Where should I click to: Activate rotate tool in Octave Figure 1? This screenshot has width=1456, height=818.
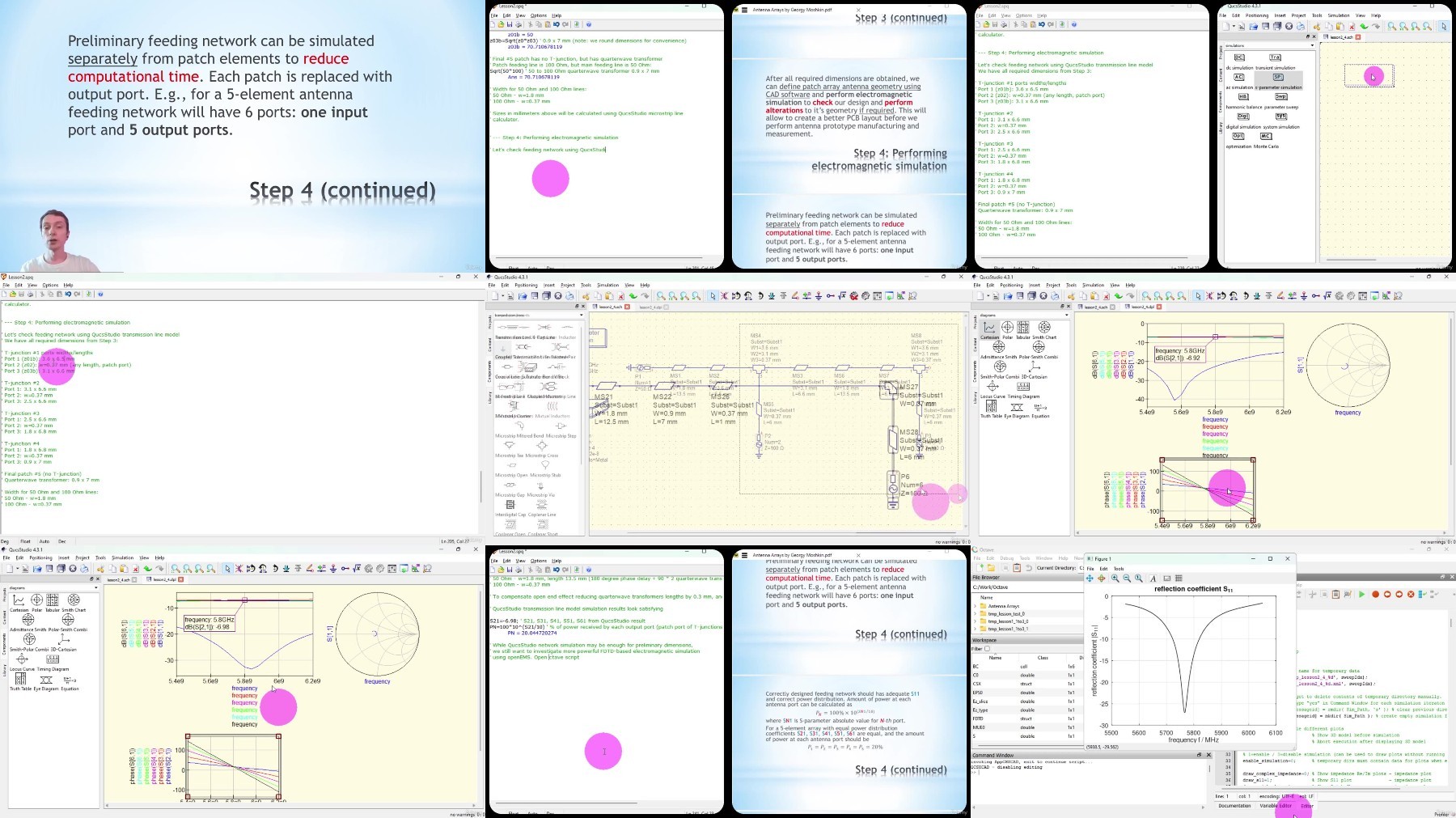(x=1101, y=578)
